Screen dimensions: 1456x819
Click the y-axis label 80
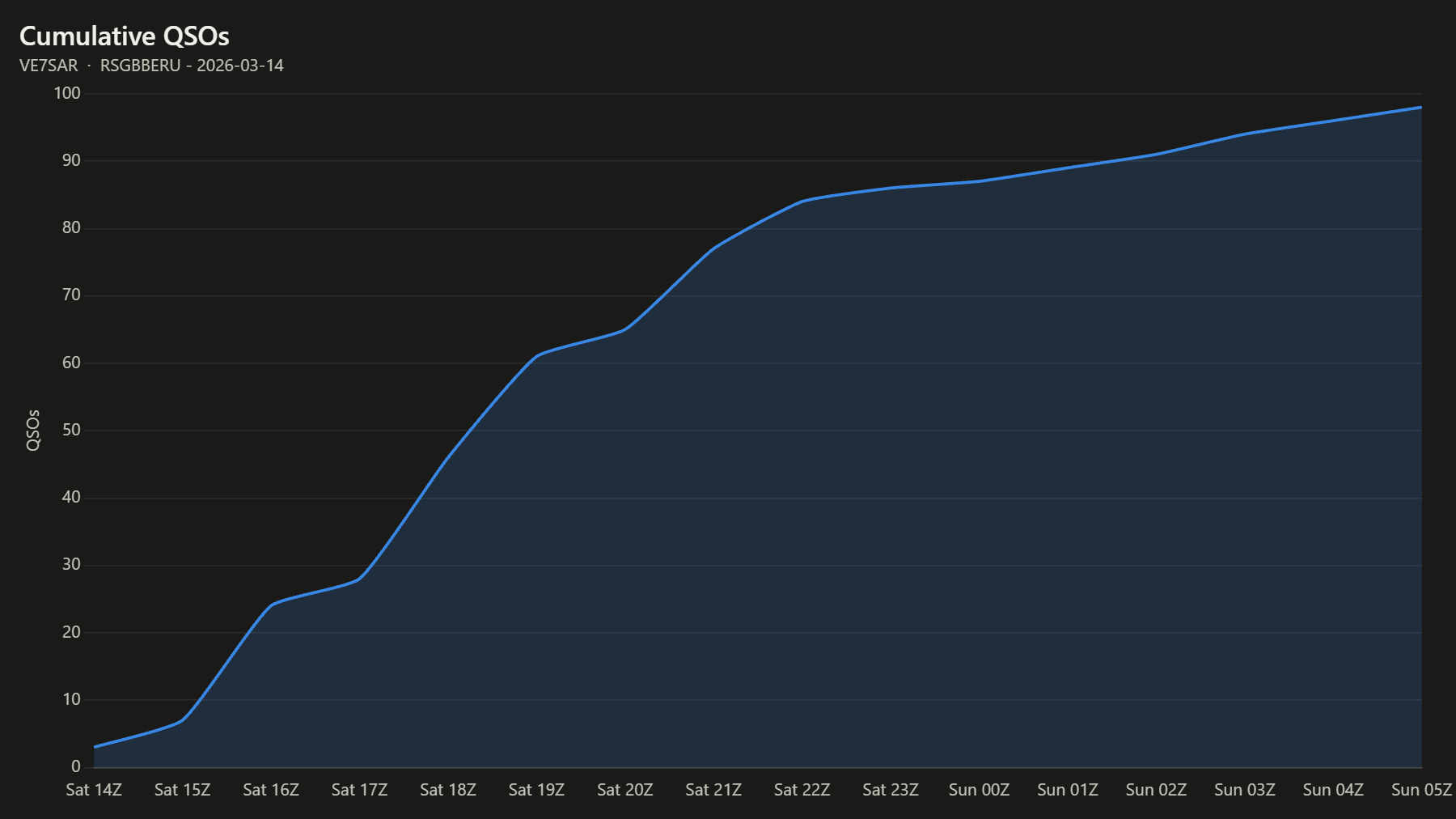[71, 227]
